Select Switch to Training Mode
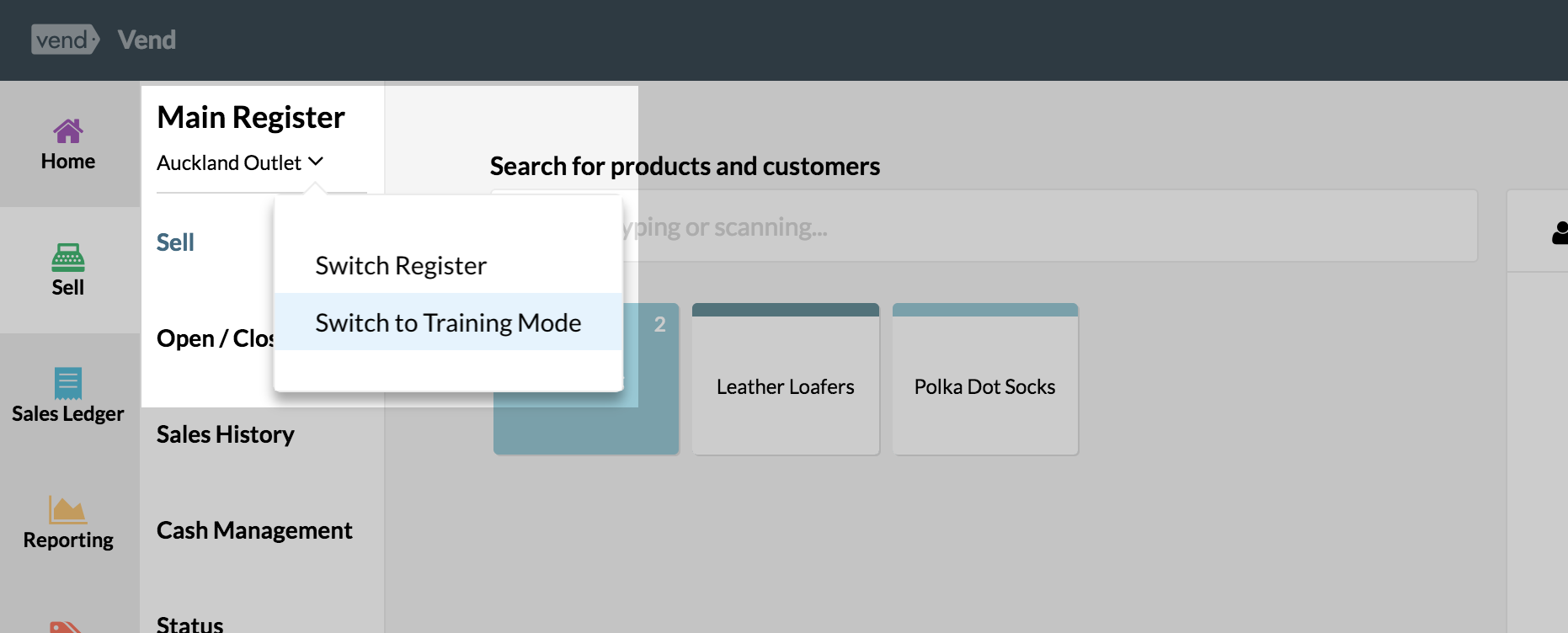This screenshot has height=633, width=1568. pos(449,322)
